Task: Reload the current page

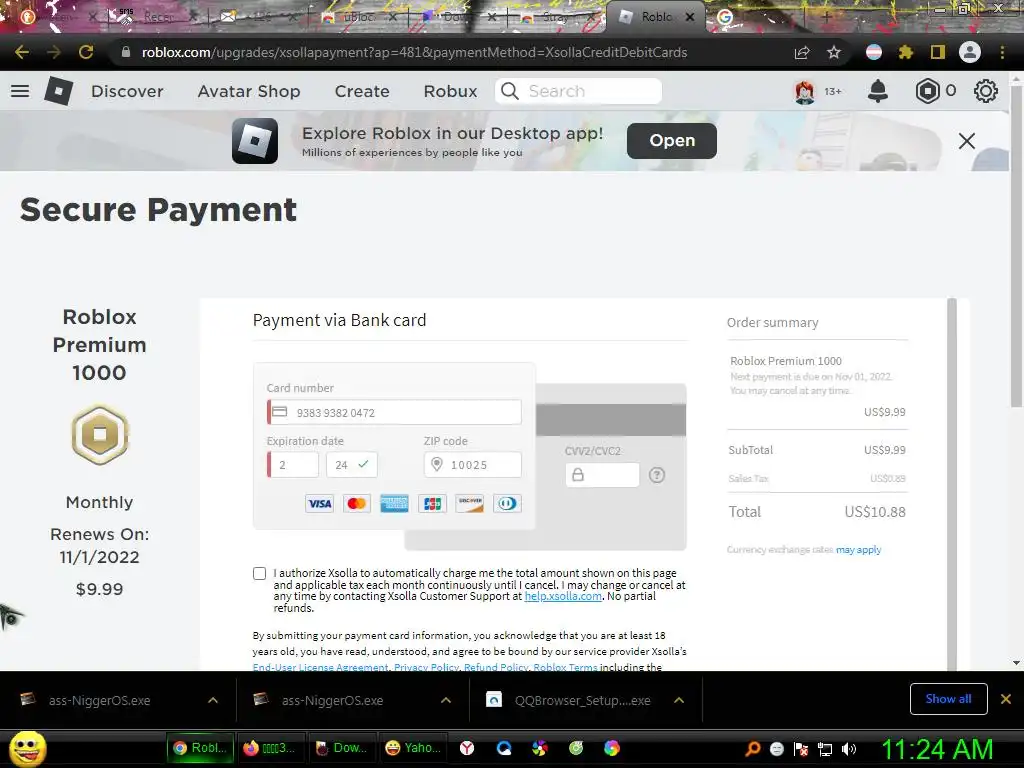Action: pos(86,52)
